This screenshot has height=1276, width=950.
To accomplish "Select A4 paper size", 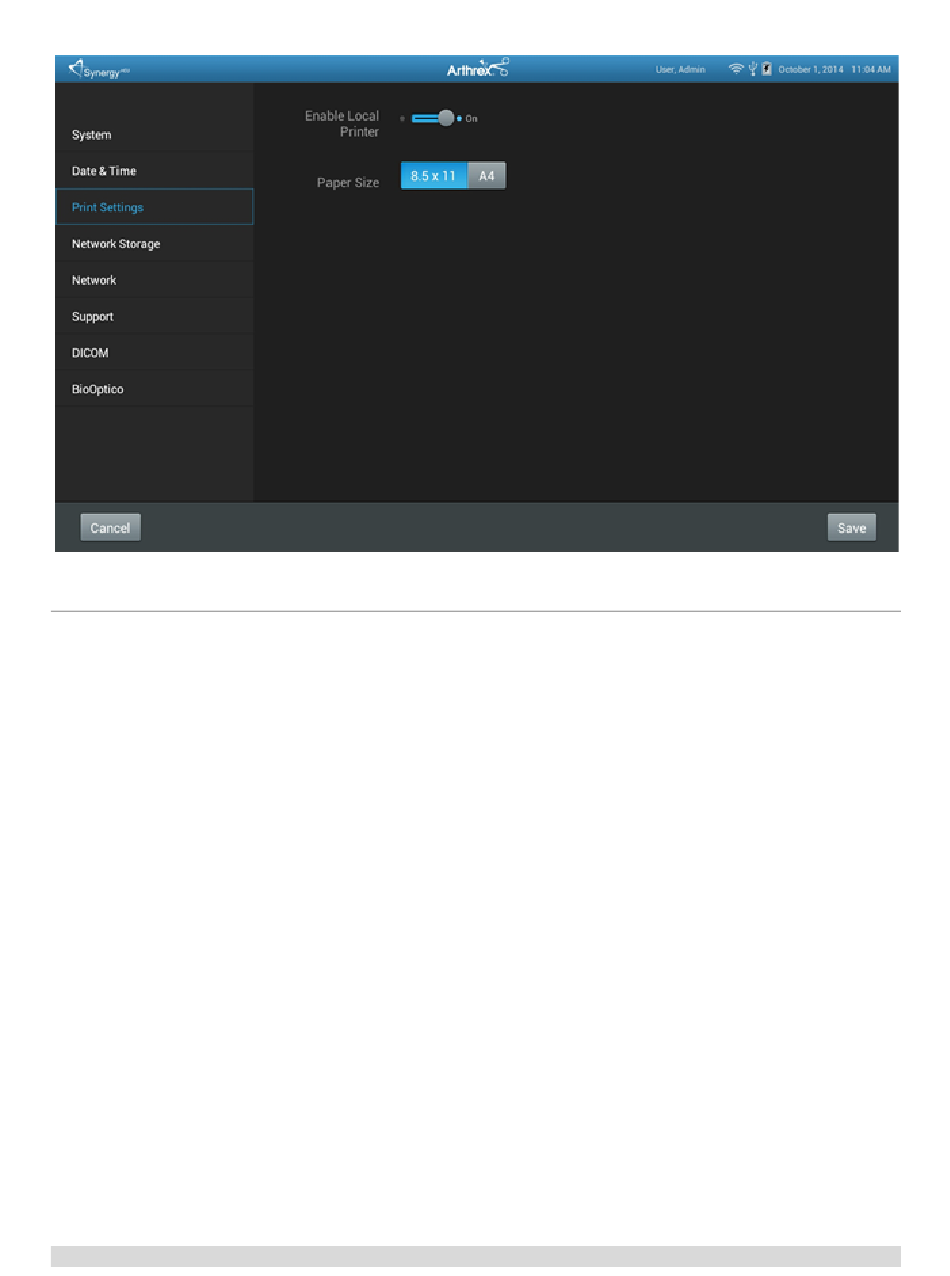I will (x=487, y=176).
